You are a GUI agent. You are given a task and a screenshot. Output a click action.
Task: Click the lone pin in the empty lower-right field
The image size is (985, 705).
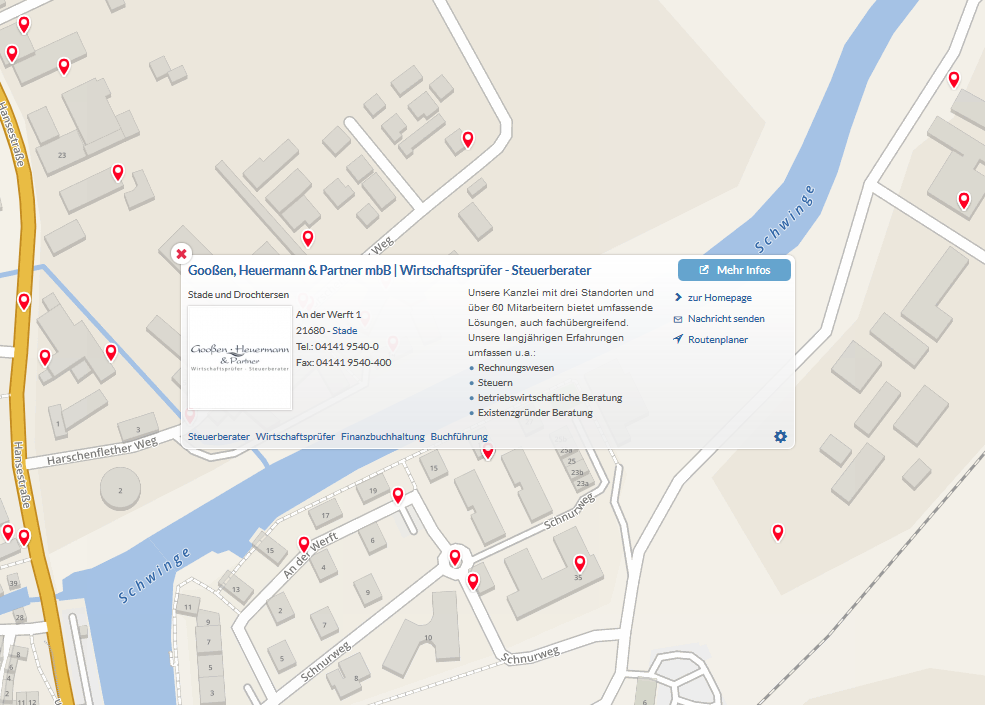[777, 532]
